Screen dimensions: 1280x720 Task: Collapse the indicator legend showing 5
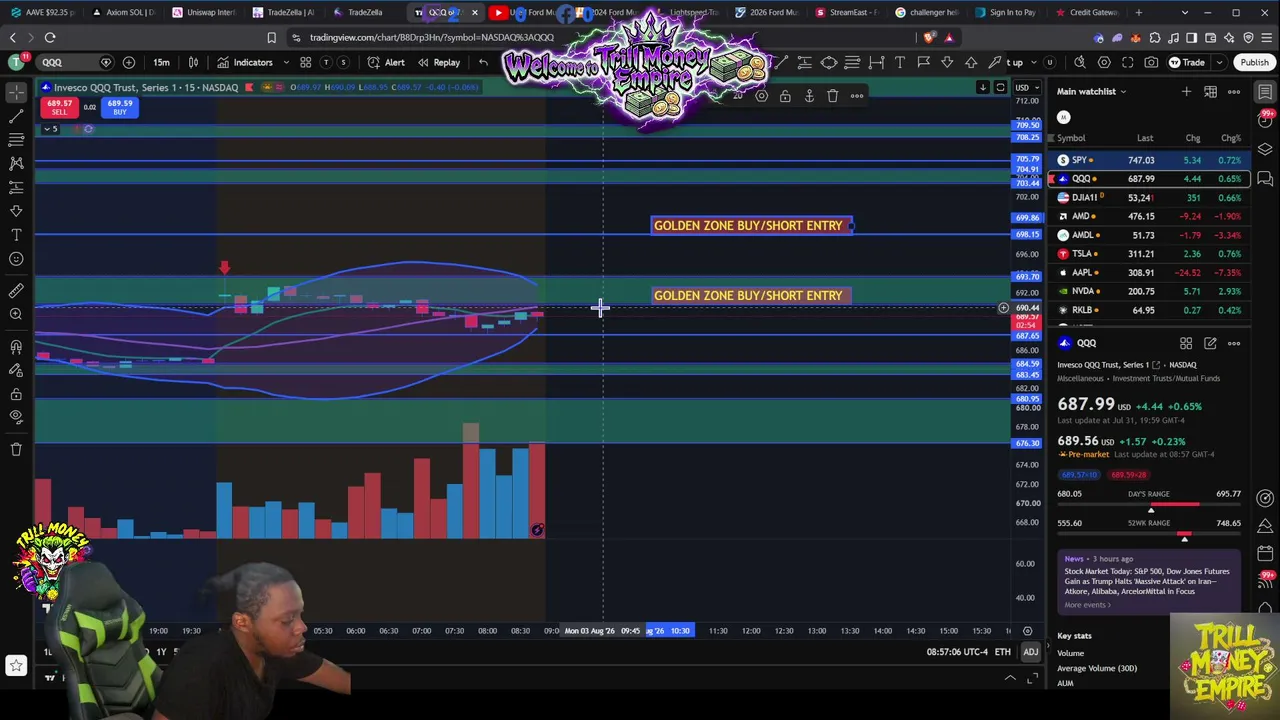pos(52,129)
